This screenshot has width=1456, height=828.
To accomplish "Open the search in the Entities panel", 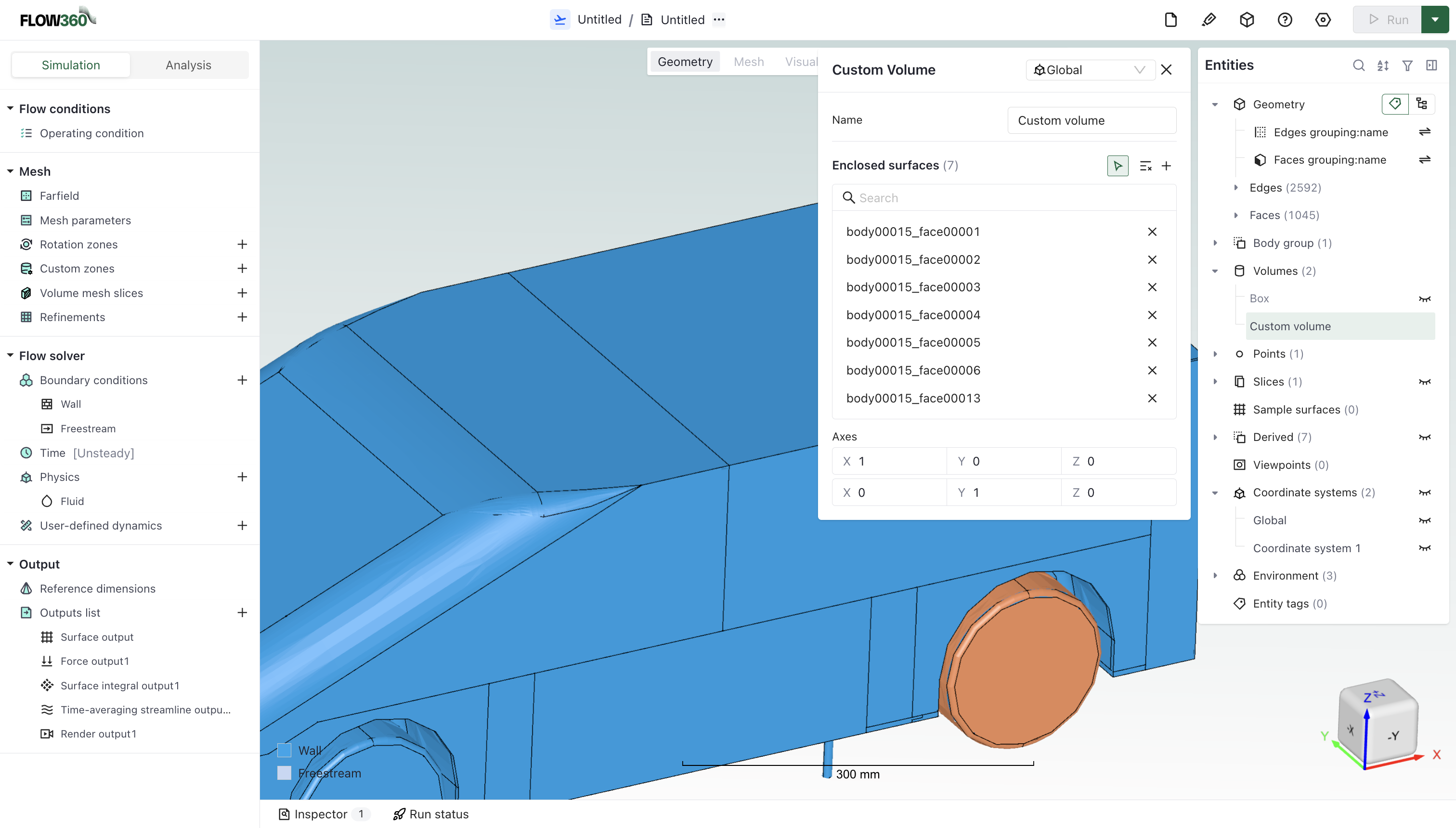I will [x=1359, y=65].
